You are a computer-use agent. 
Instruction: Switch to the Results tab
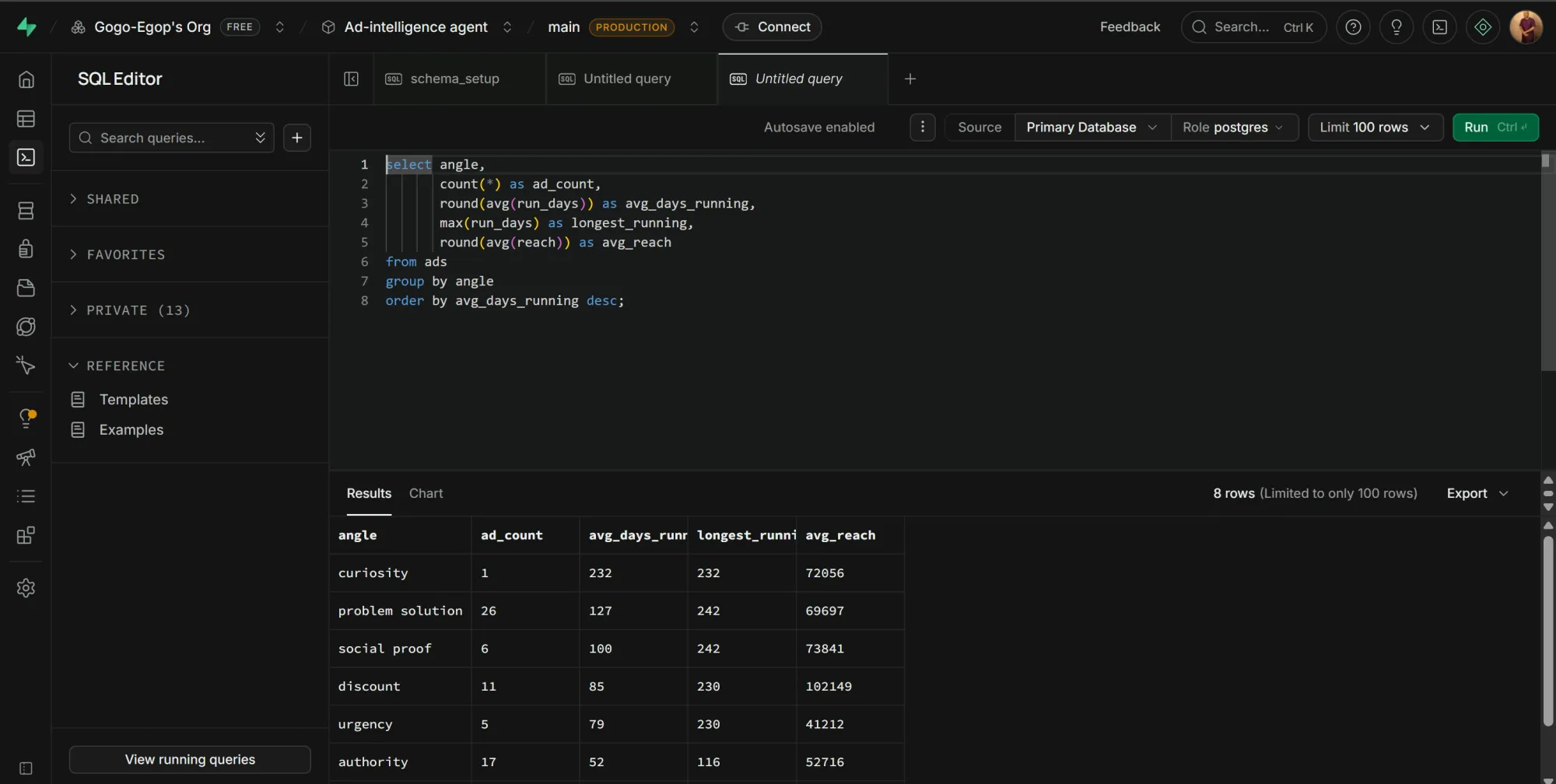point(369,494)
